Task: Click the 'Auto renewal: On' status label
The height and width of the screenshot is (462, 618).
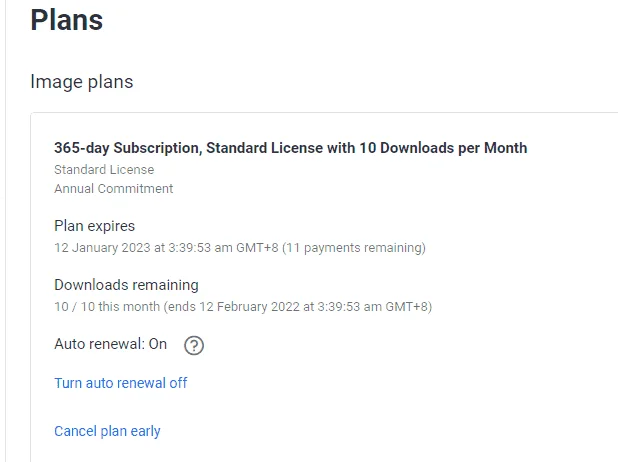Action: 110,344
